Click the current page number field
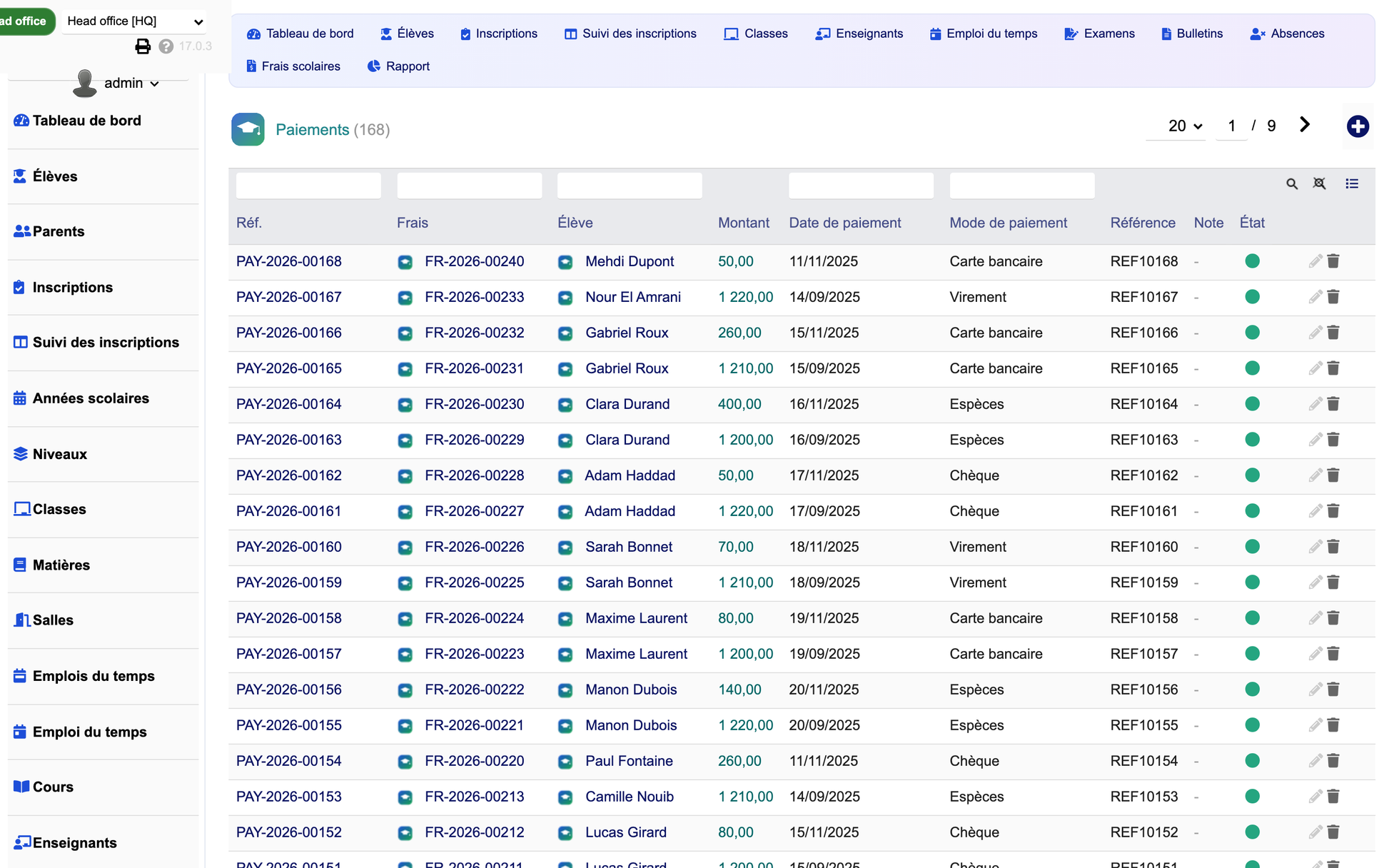The width and height of the screenshot is (1389, 868). point(1231,126)
